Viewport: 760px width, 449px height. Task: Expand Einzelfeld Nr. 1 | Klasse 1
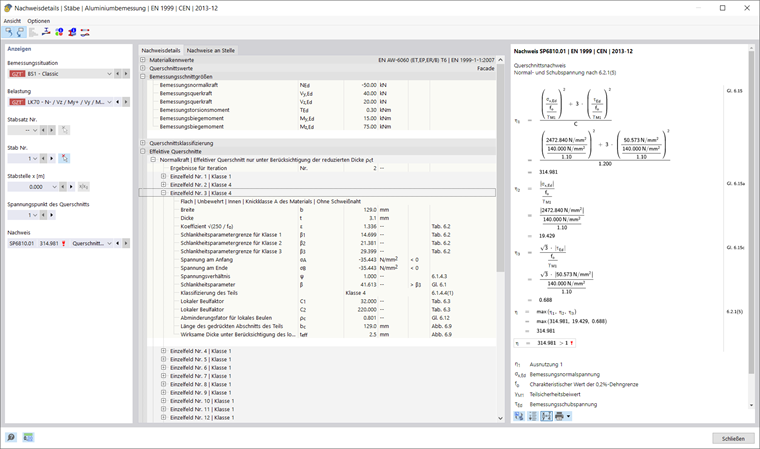tap(163, 176)
